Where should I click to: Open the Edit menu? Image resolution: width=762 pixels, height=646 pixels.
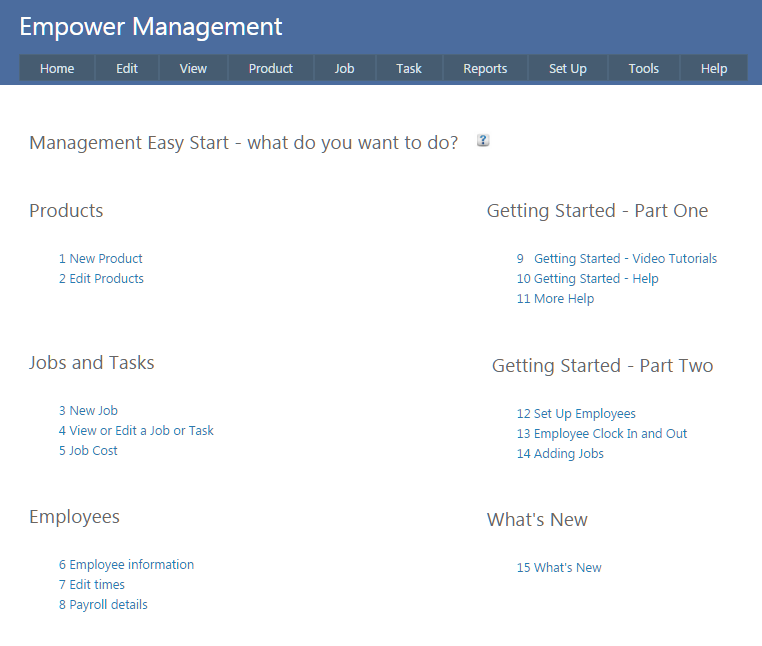pos(127,68)
